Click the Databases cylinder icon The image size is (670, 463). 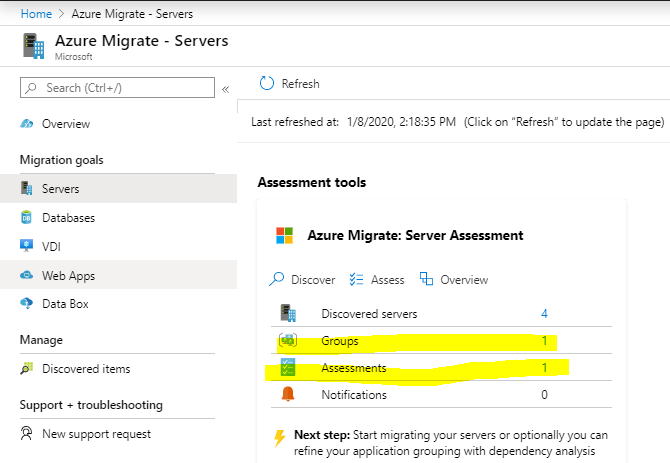tap(26, 217)
